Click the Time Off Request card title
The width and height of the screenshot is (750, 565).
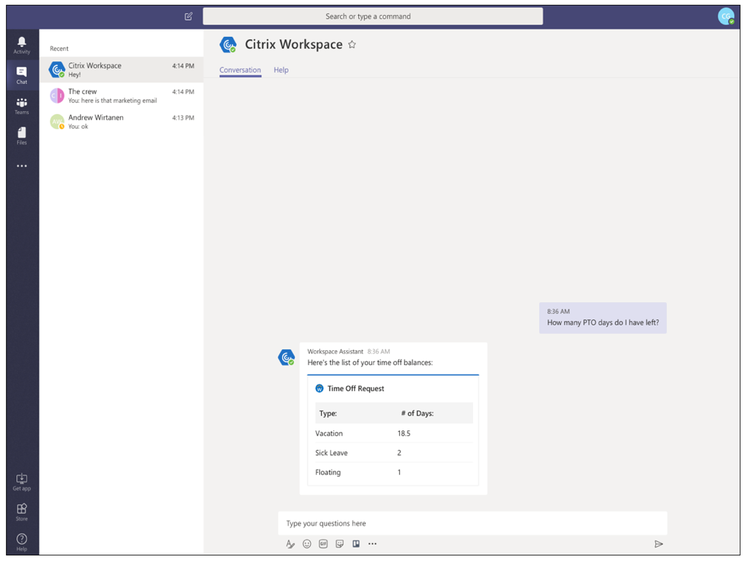[355, 388]
